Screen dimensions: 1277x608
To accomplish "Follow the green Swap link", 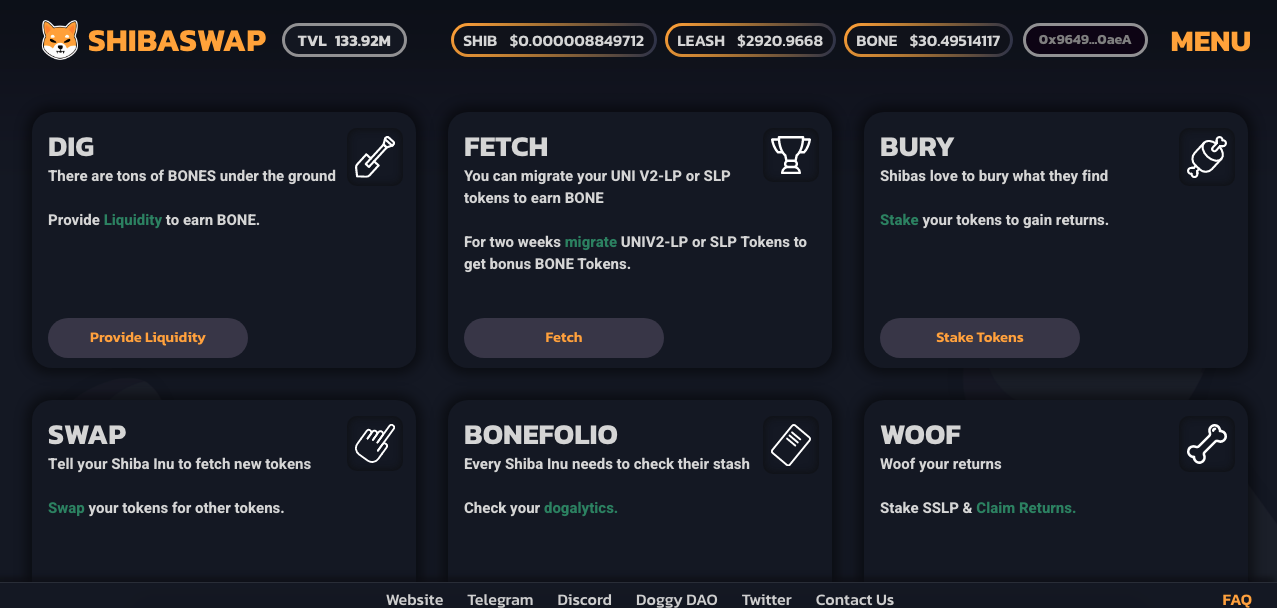I will click(66, 508).
